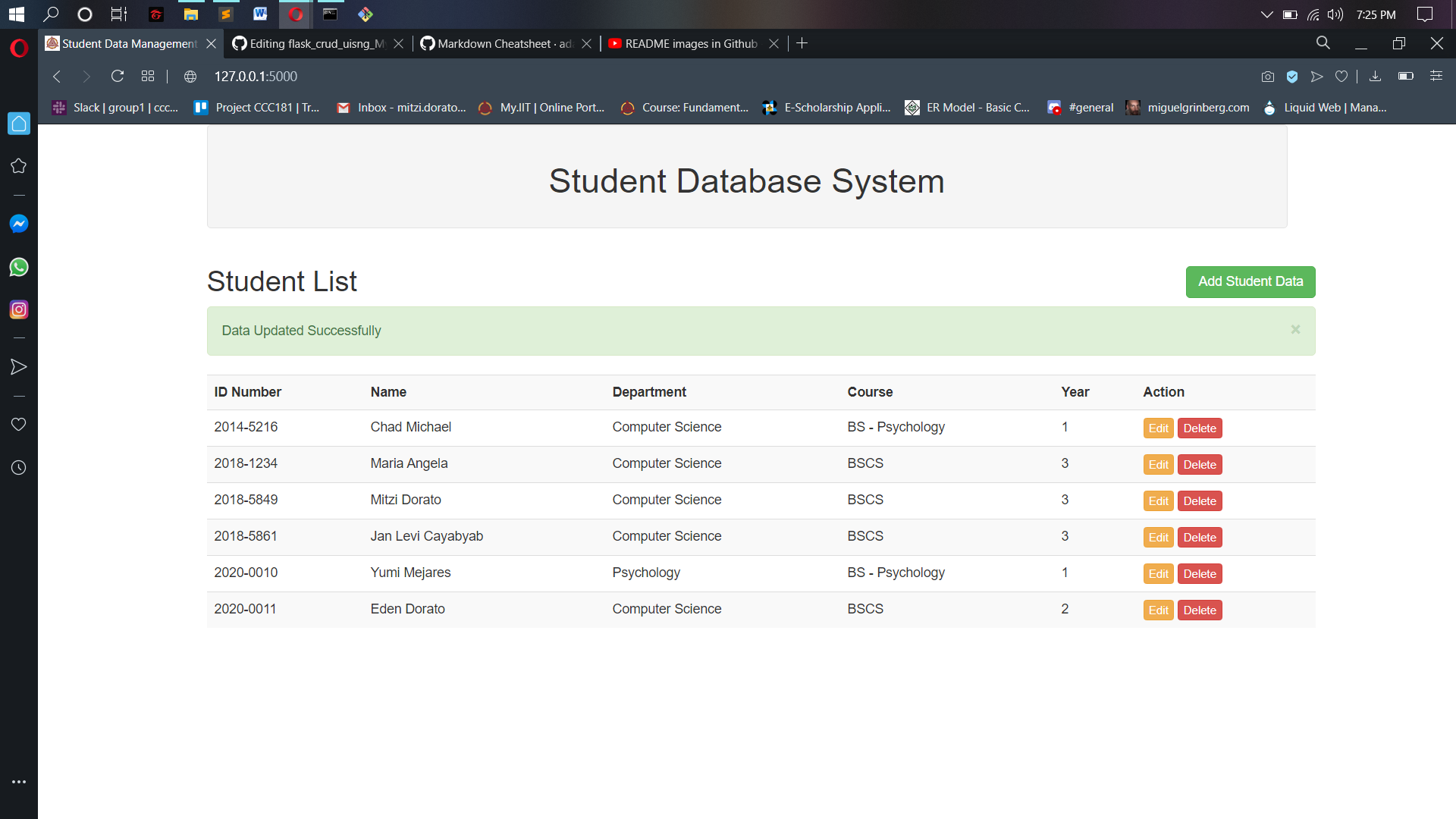This screenshot has height=819, width=1456.
Task: Open the Downloads icon in the toolbar
Action: (1376, 76)
